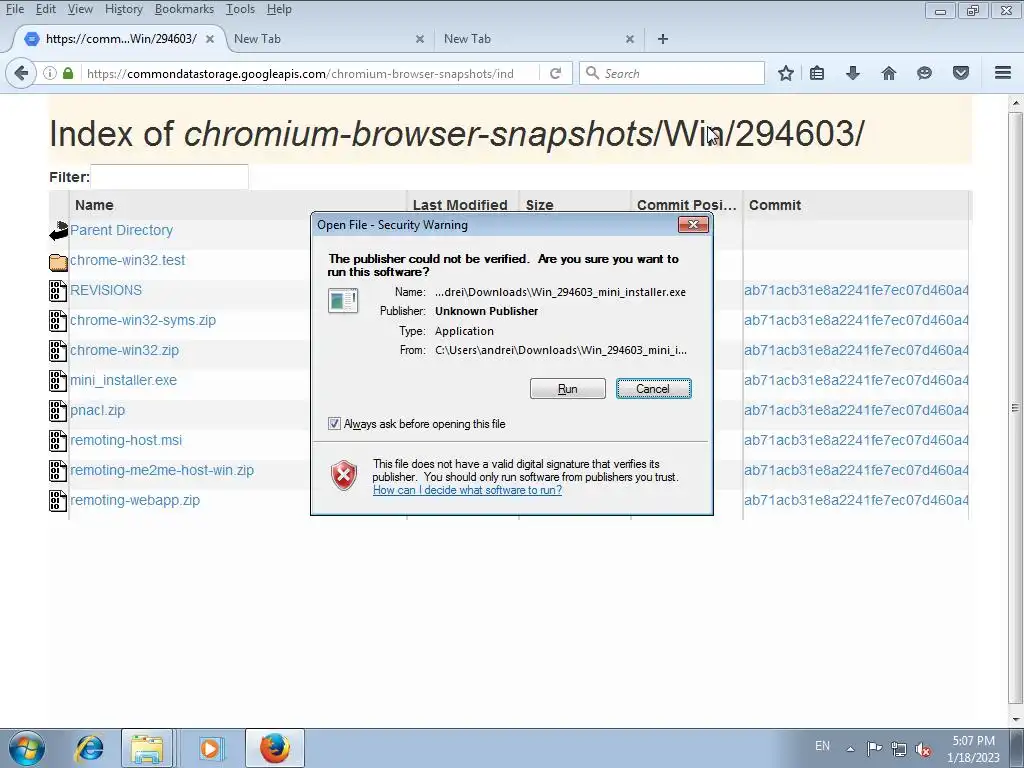Click the taskbar clock 5:07 PM
The image size is (1024, 768).
tap(973, 741)
